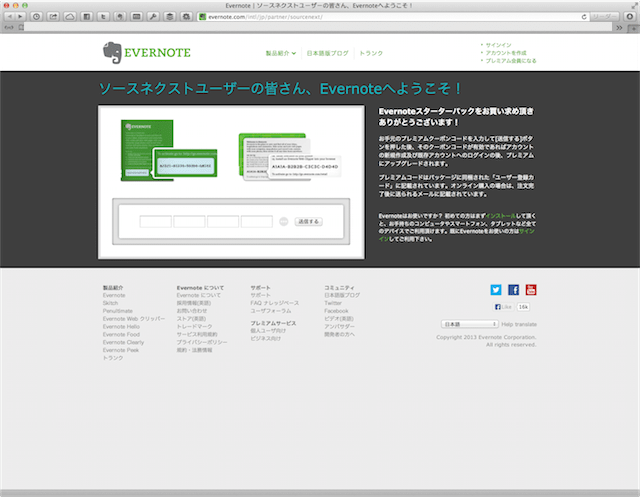640x497 pixels.
Task: Click the 個人ユーザ向け footer link
Action: (268, 331)
